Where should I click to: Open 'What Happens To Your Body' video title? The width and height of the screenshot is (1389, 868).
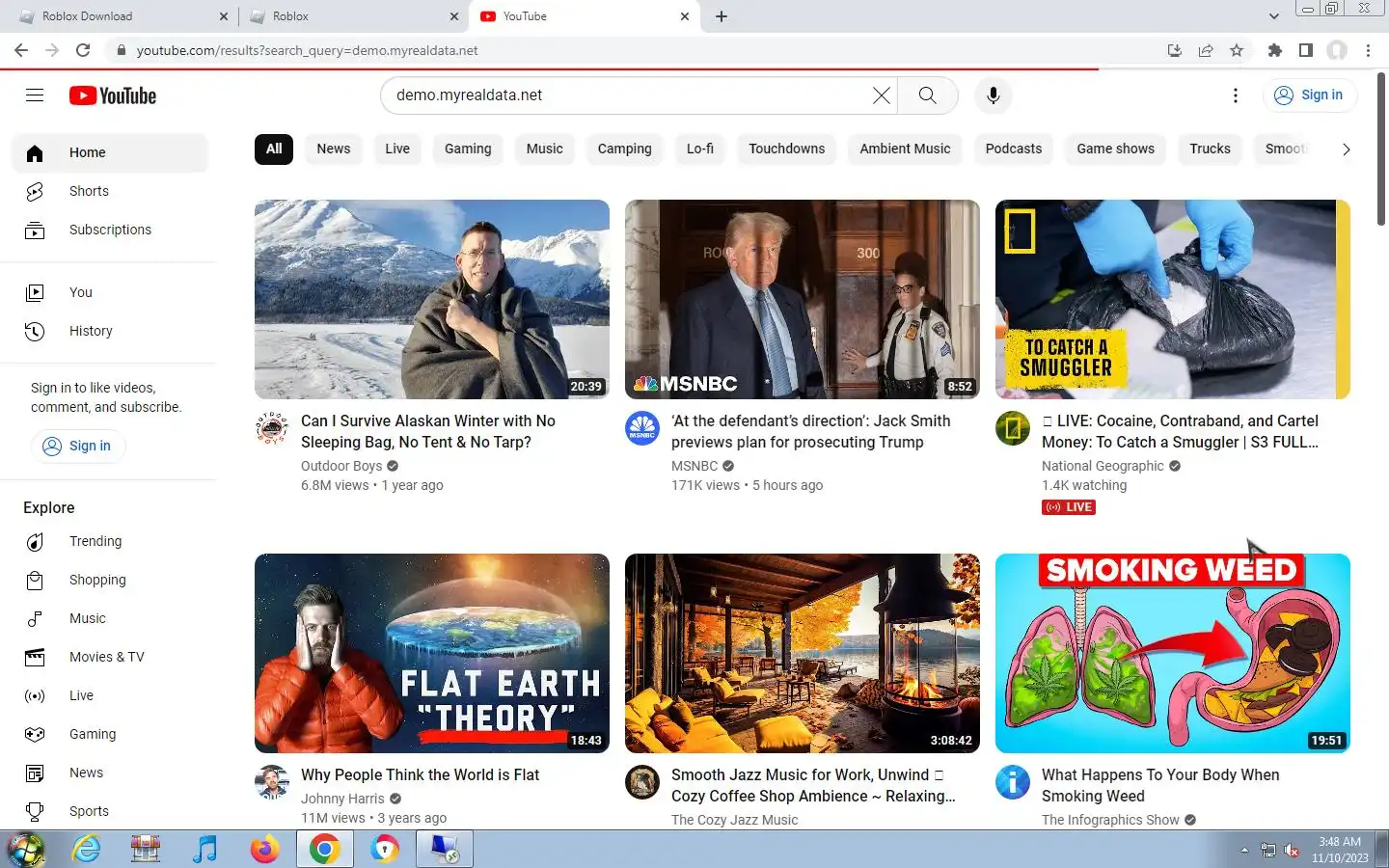pos(1160,785)
